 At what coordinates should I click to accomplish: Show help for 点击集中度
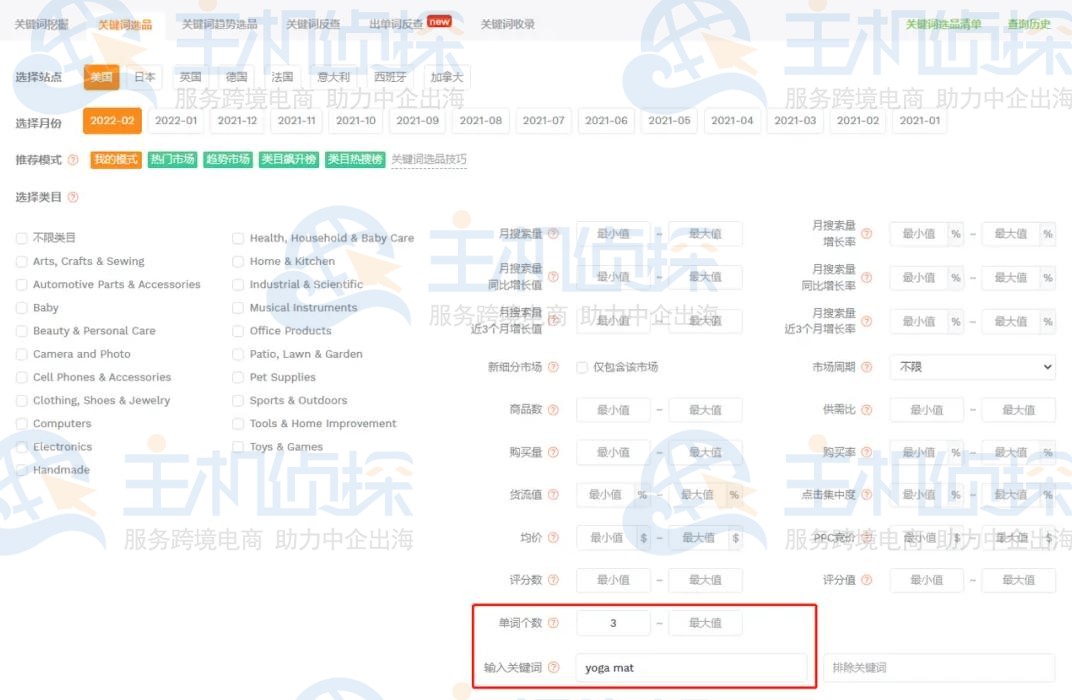[867, 494]
